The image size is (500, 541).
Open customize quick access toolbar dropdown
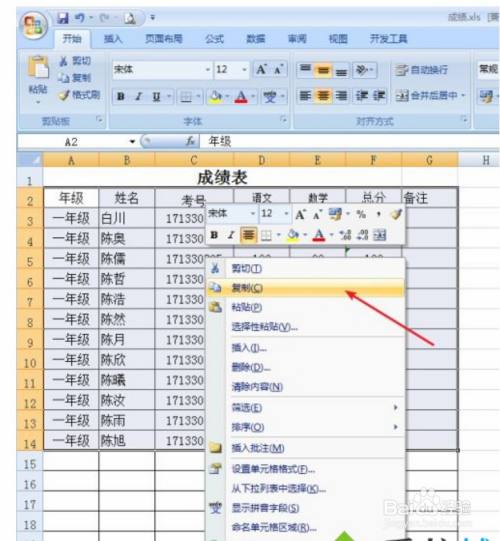point(153,18)
